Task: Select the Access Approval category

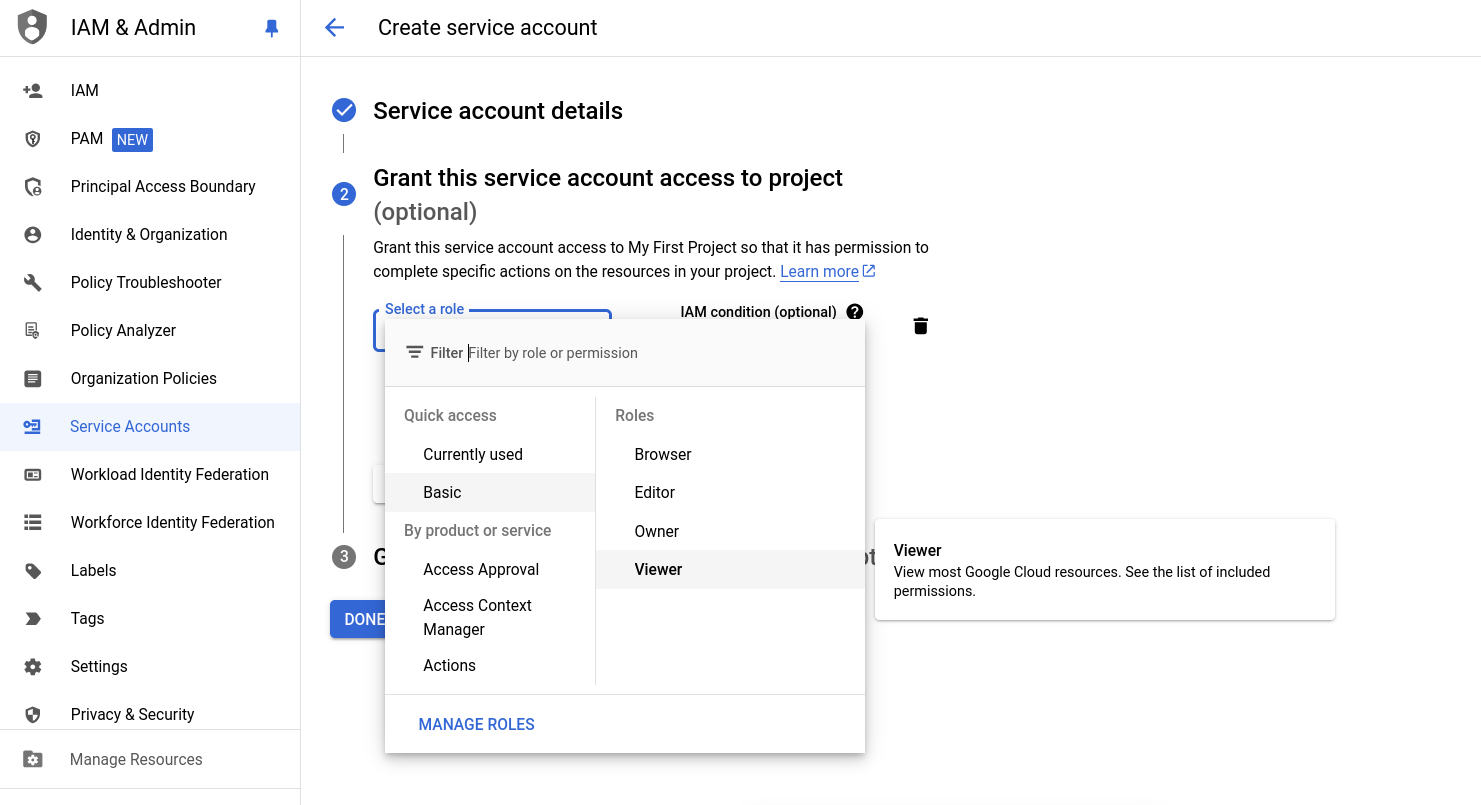Action: click(490, 570)
